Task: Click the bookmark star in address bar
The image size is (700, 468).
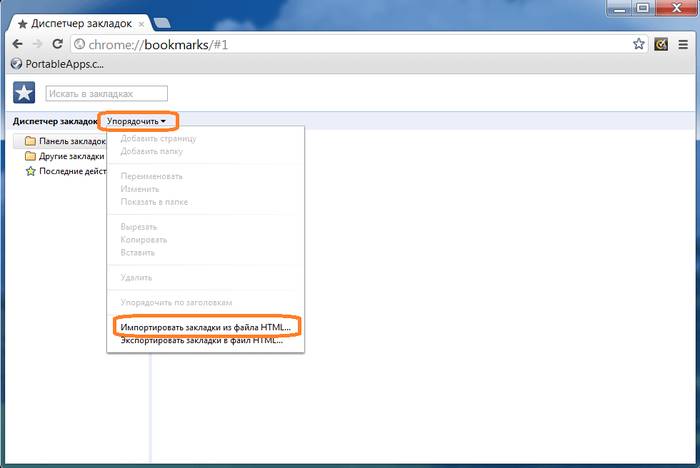Action: [639, 45]
